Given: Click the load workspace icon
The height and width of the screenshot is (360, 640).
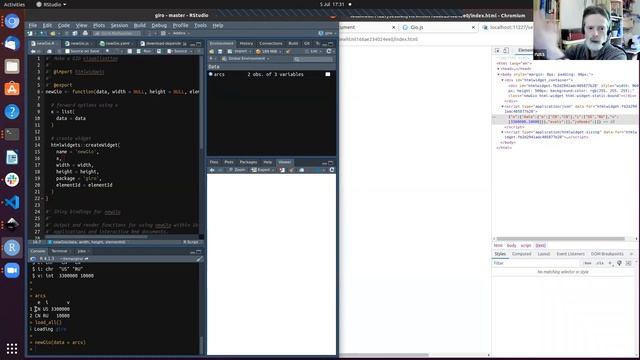Looking at the screenshot, I should [x=211, y=51].
